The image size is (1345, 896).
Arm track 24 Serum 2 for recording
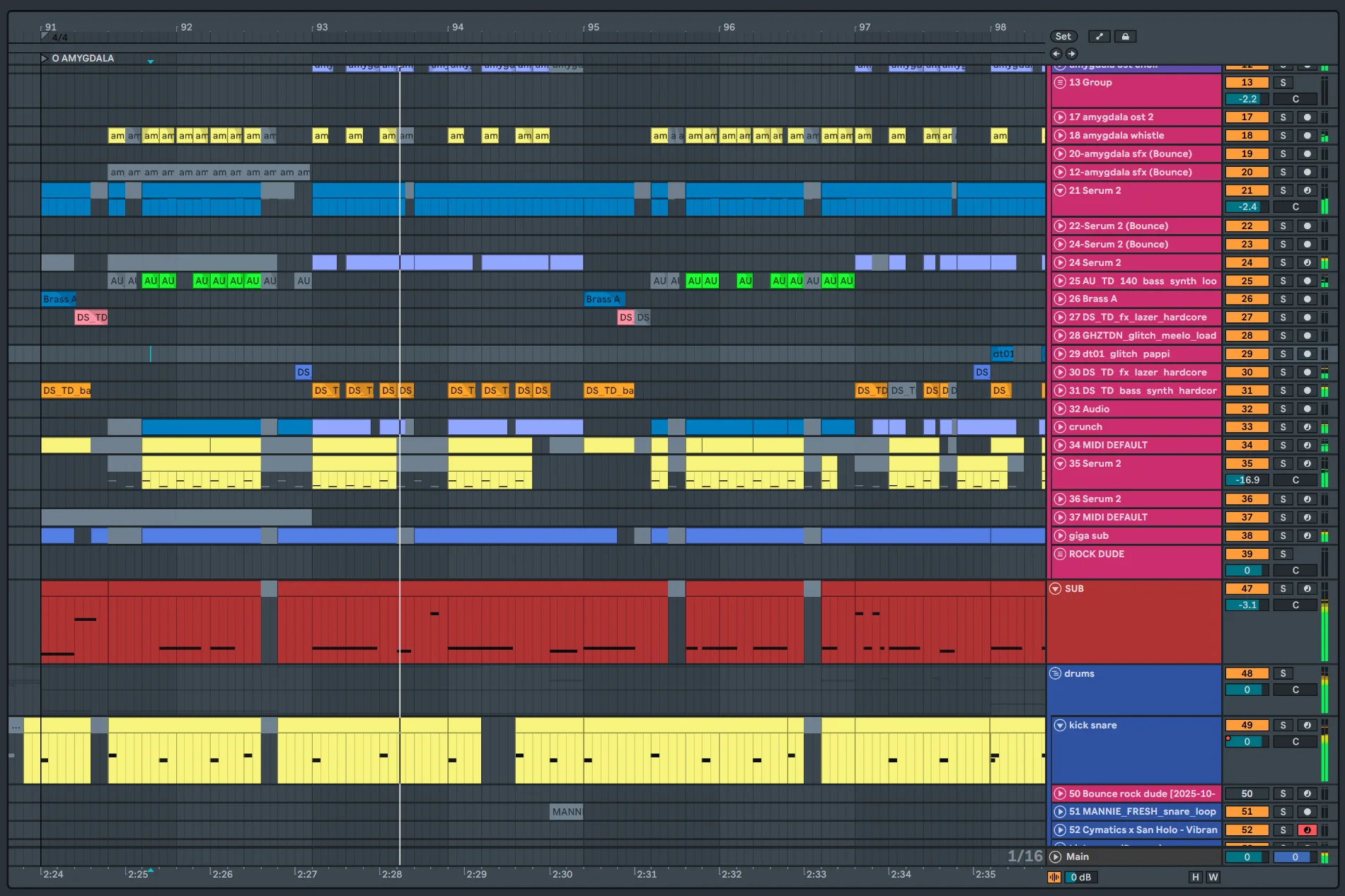(1308, 263)
